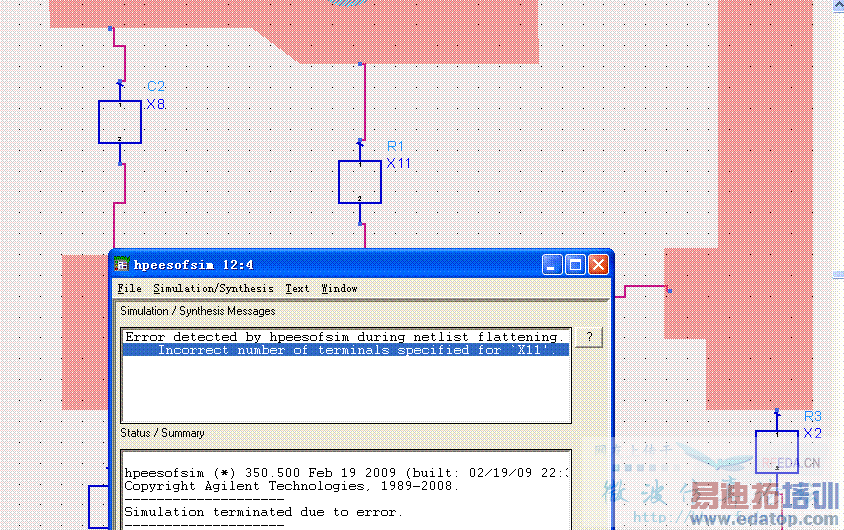
Task: Click the 'Copyright Agilent Technologies' status line
Action: [291, 486]
